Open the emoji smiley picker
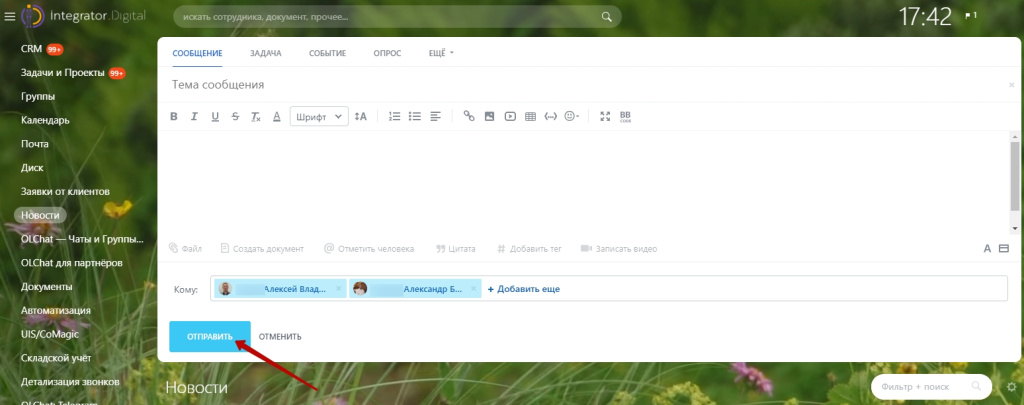The height and width of the screenshot is (405, 1024). coord(572,117)
